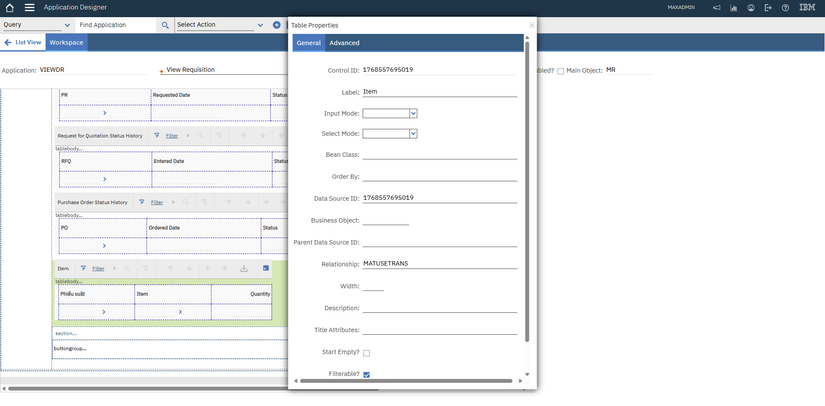Click the find application search magnifier
The width and height of the screenshot is (825, 406).
point(165,25)
